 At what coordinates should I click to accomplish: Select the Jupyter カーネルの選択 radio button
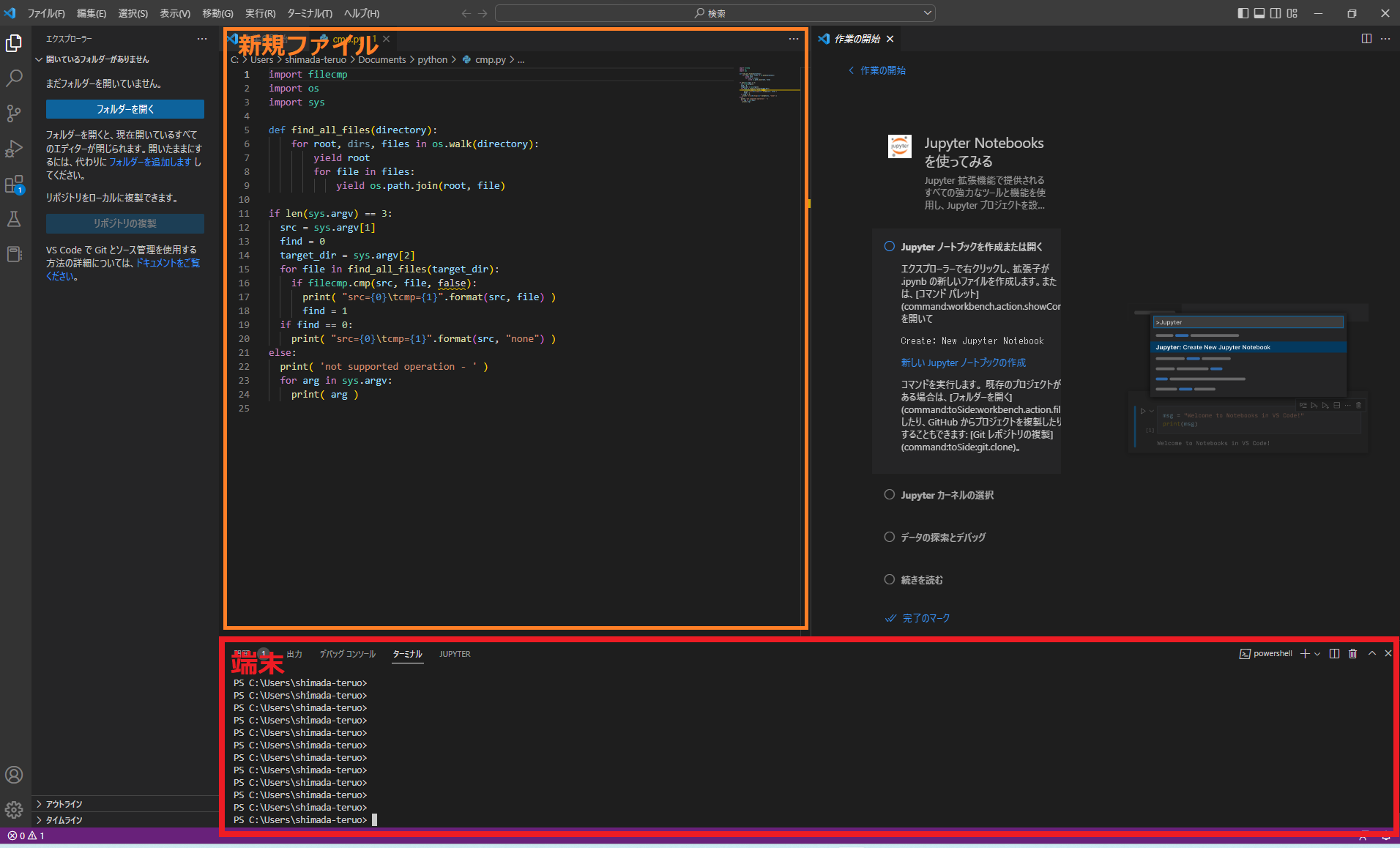(x=889, y=495)
